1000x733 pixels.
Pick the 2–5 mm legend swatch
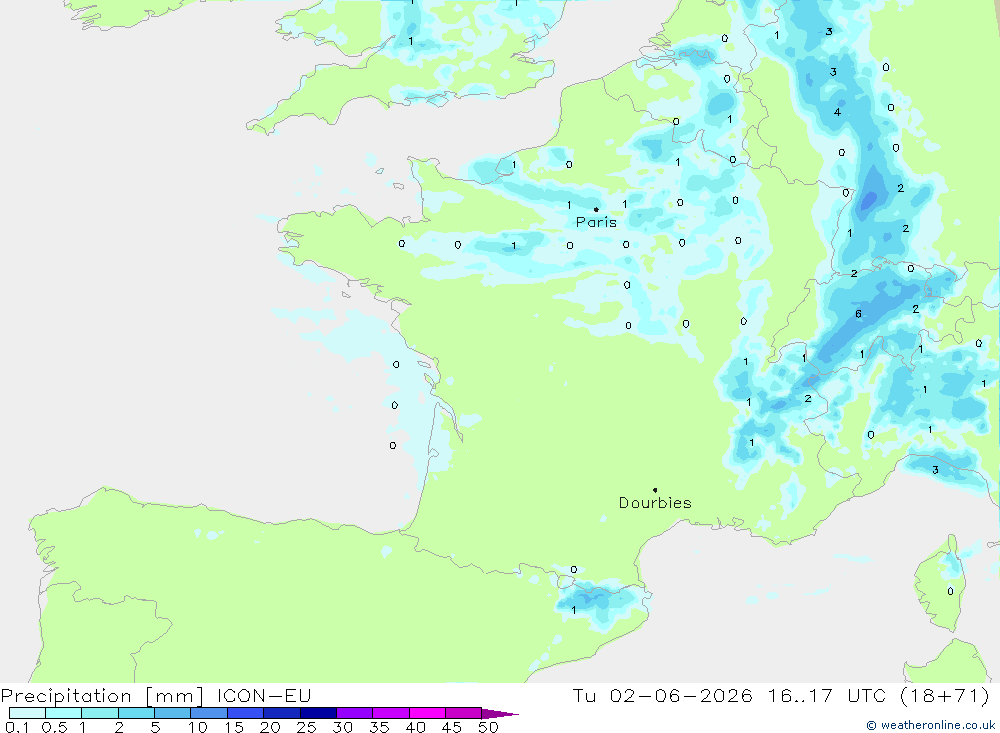coord(136,713)
